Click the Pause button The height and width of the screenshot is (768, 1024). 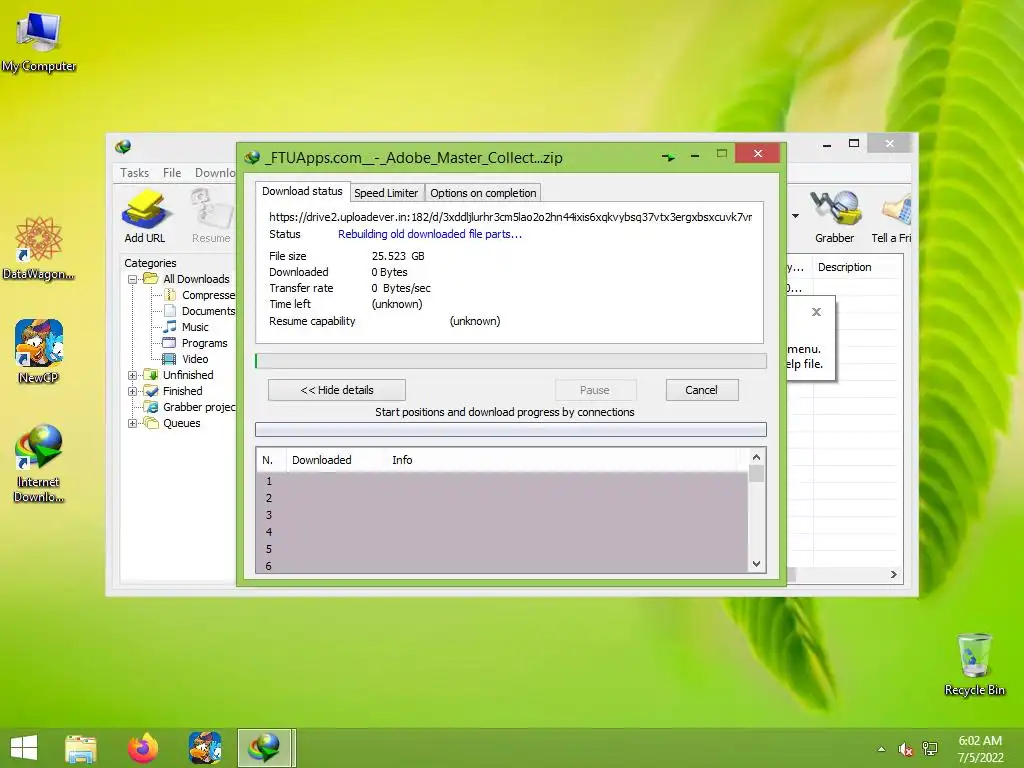pos(595,390)
